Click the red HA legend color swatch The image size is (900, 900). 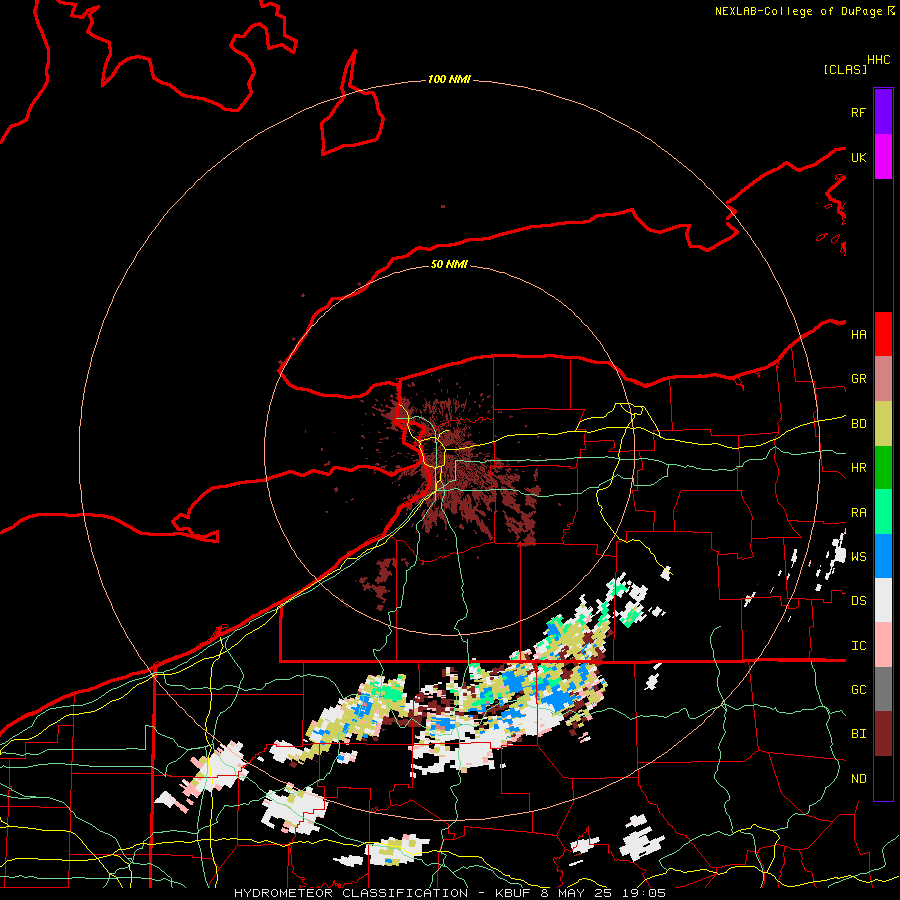pyautogui.click(x=883, y=334)
